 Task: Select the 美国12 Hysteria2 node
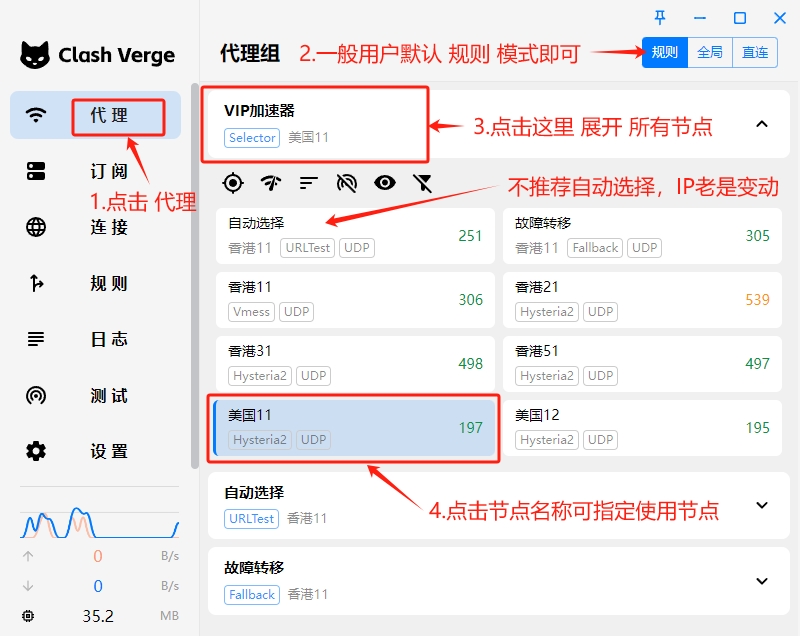[642, 427]
